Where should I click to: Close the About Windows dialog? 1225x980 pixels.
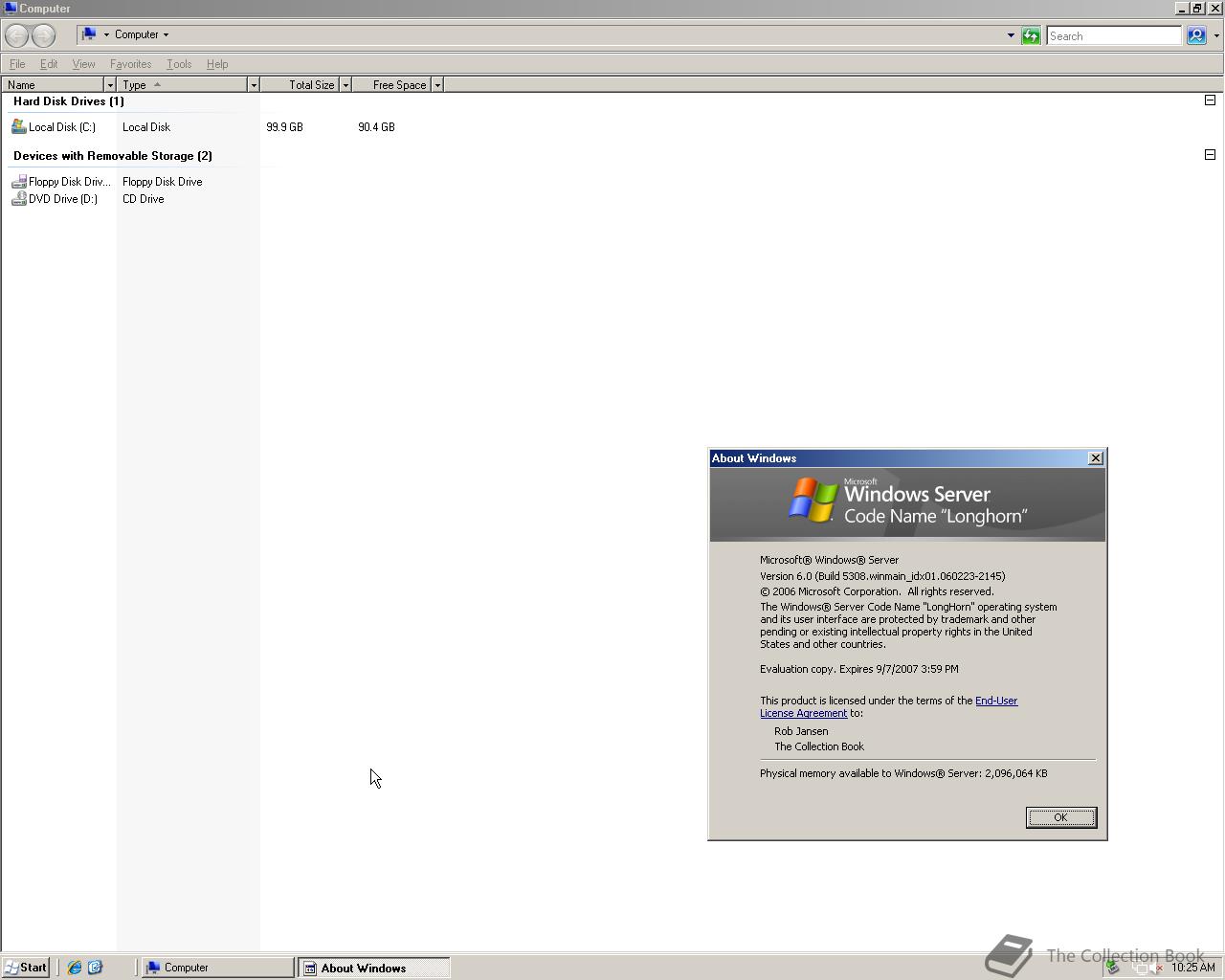1096,458
